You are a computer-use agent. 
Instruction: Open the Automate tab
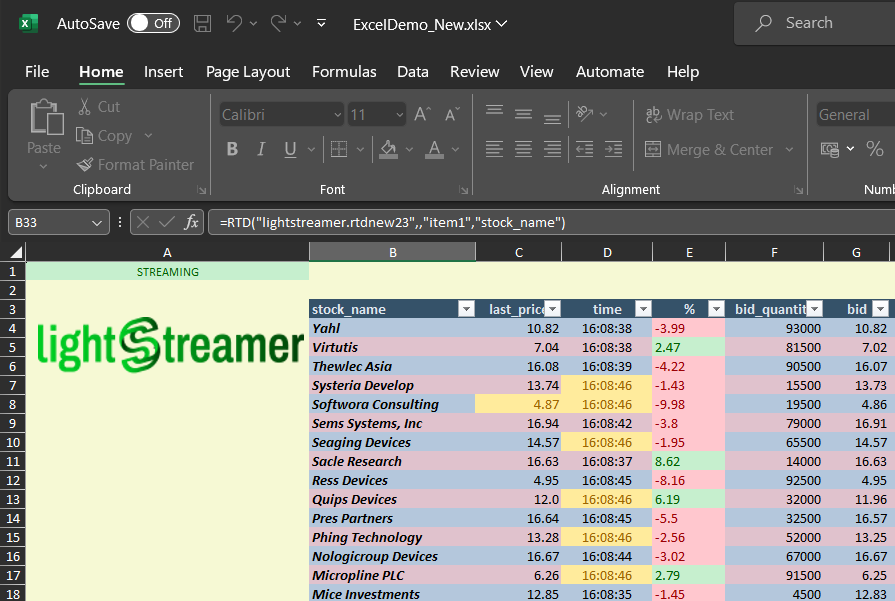tap(610, 72)
